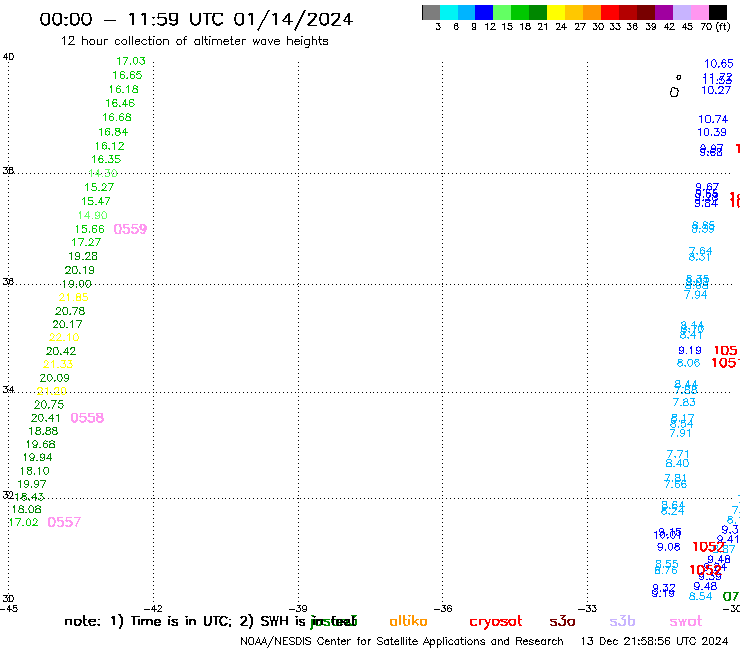Click the yellow swatch in the color scale
Screen dimensions: 740x650
tap(556, 12)
